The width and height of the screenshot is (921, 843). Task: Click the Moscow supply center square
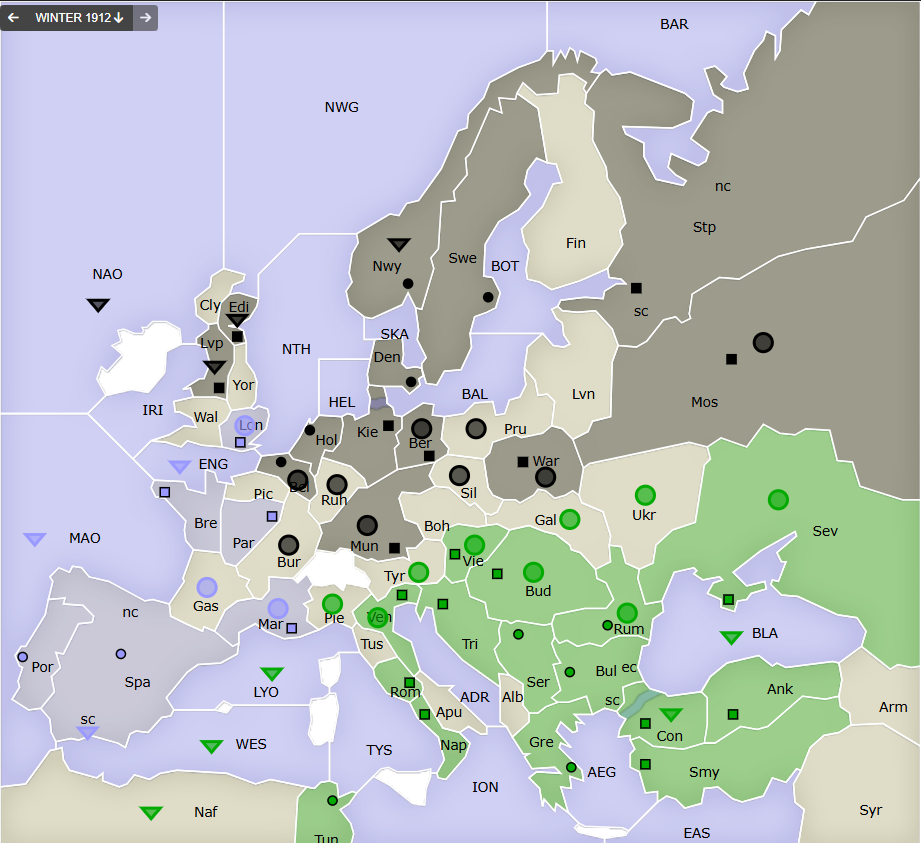coord(731,359)
